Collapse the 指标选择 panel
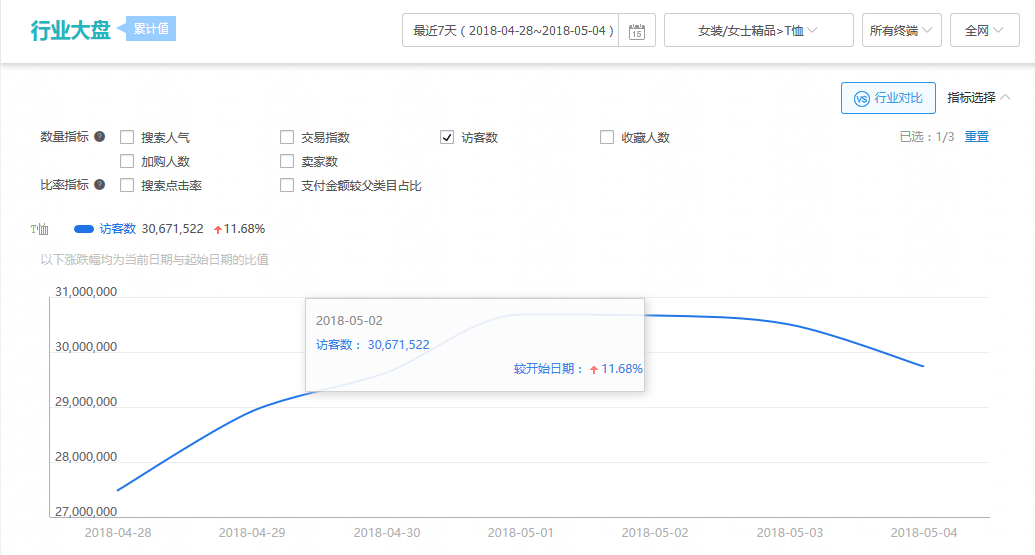The width and height of the screenshot is (1035, 555). (x=979, y=98)
